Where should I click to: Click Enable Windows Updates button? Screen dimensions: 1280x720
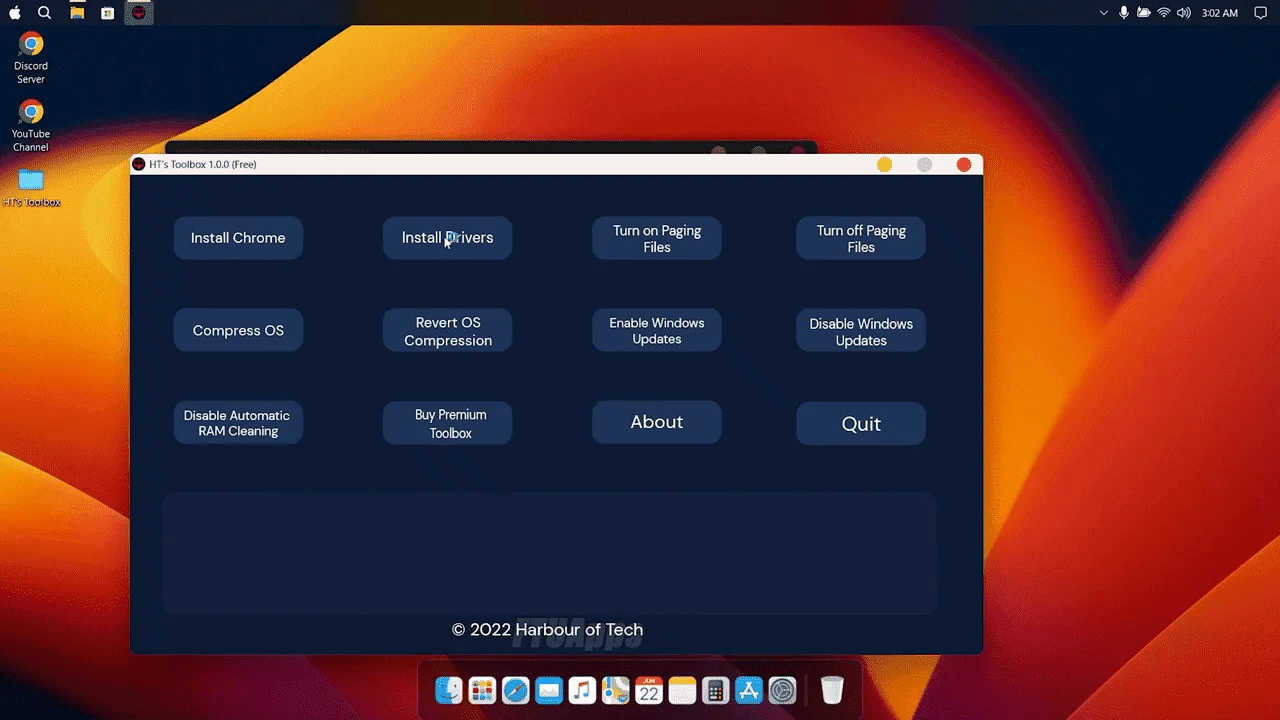tap(657, 330)
